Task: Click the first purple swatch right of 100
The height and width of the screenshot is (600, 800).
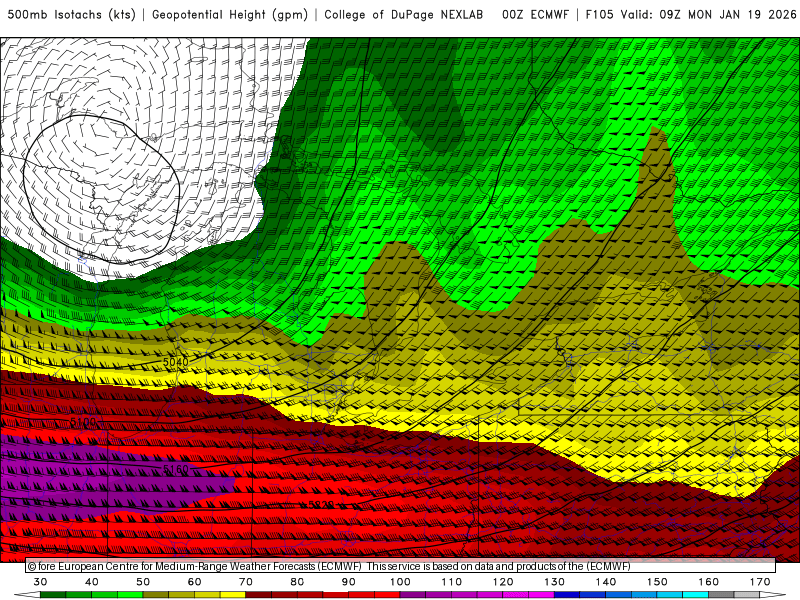Action: coord(413,595)
